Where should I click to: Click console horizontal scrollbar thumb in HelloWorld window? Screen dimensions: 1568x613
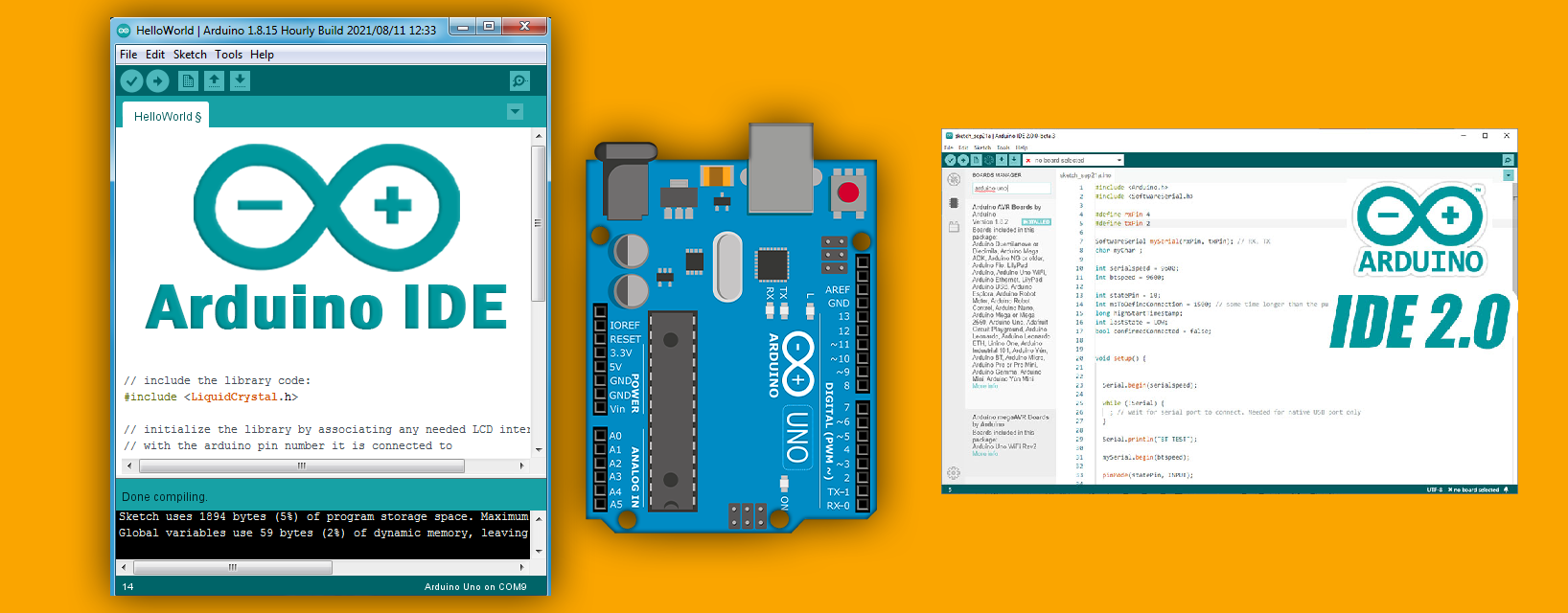point(233,567)
